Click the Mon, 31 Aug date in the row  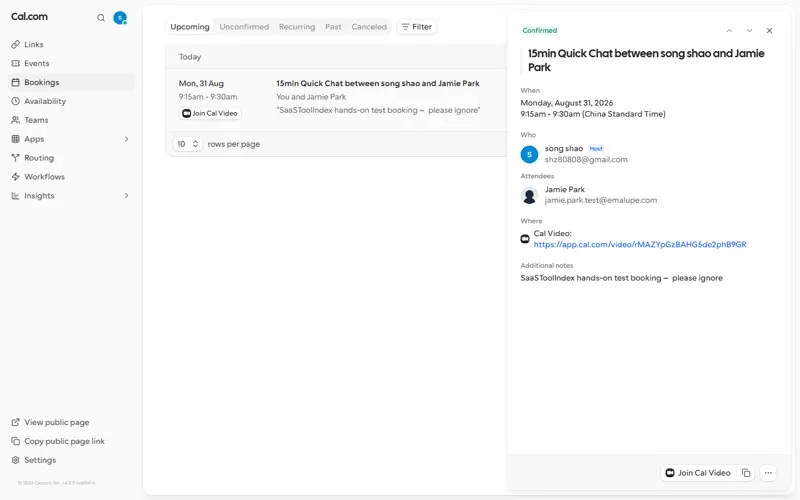click(x=201, y=83)
